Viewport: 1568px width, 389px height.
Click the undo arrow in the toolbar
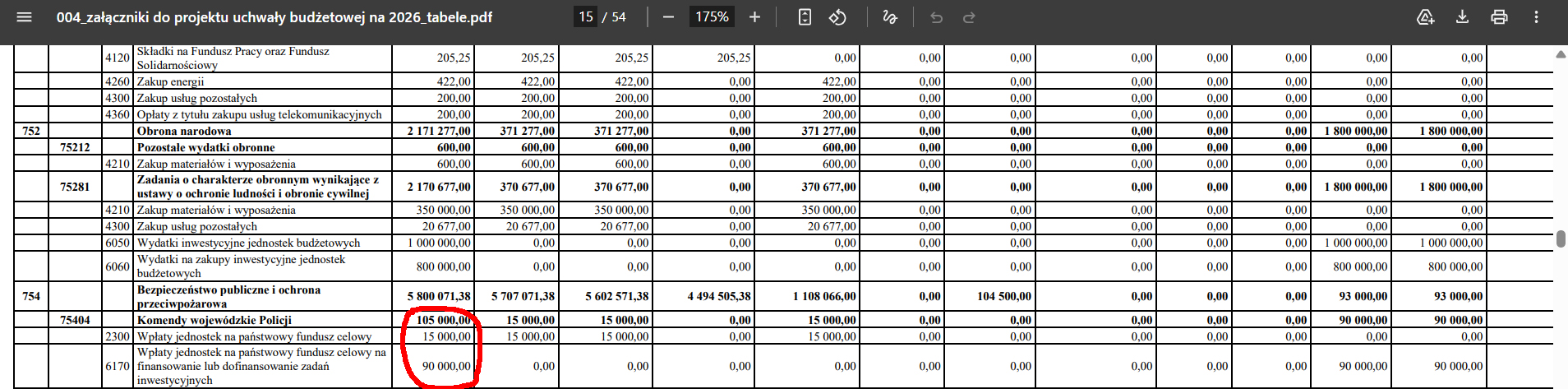(x=936, y=17)
